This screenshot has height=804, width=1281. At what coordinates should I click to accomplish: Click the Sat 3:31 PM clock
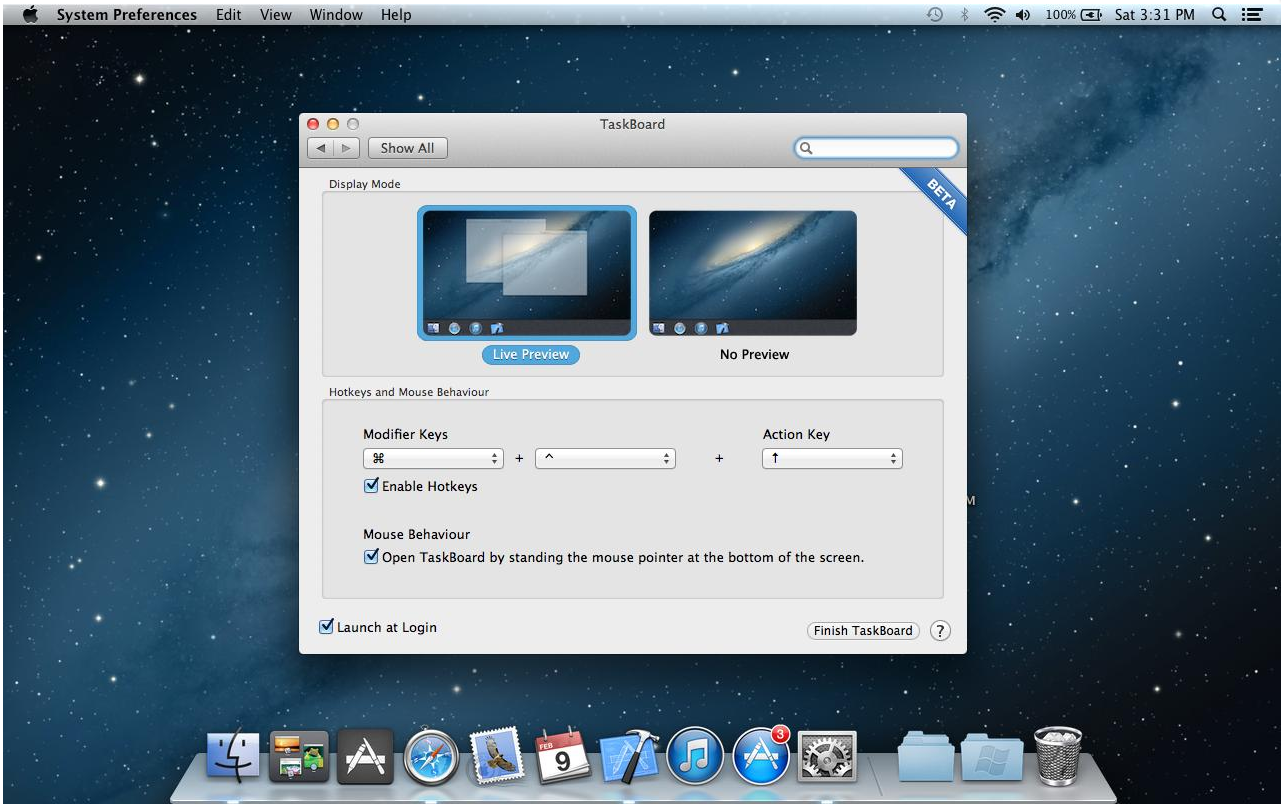(x=1155, y=14)
